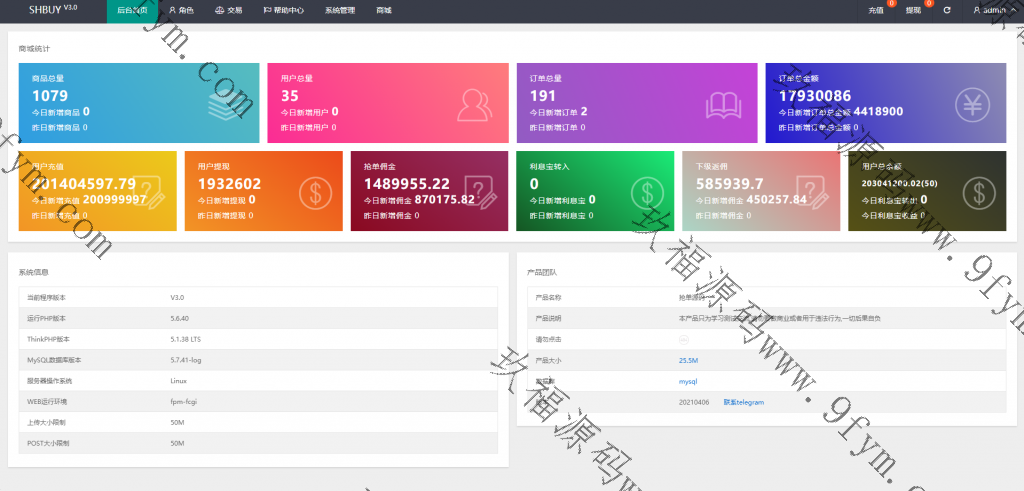The height and width of the screenshot is (491, 1024).
Task: Click the question note icon on 抢单佣金 card
Action: pos(479,190)
